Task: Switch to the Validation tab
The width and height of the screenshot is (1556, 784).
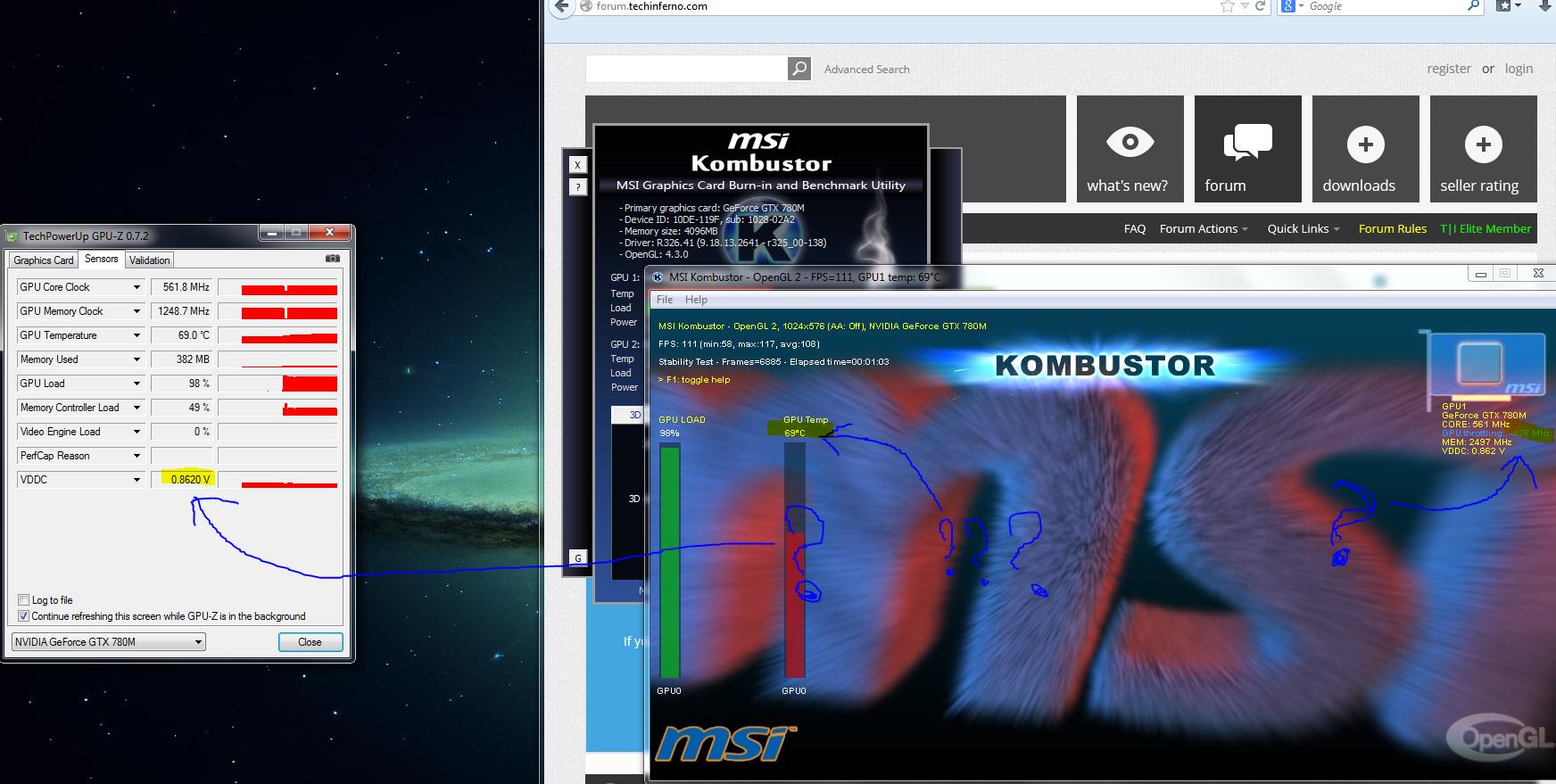Action: tap(149, 260)
